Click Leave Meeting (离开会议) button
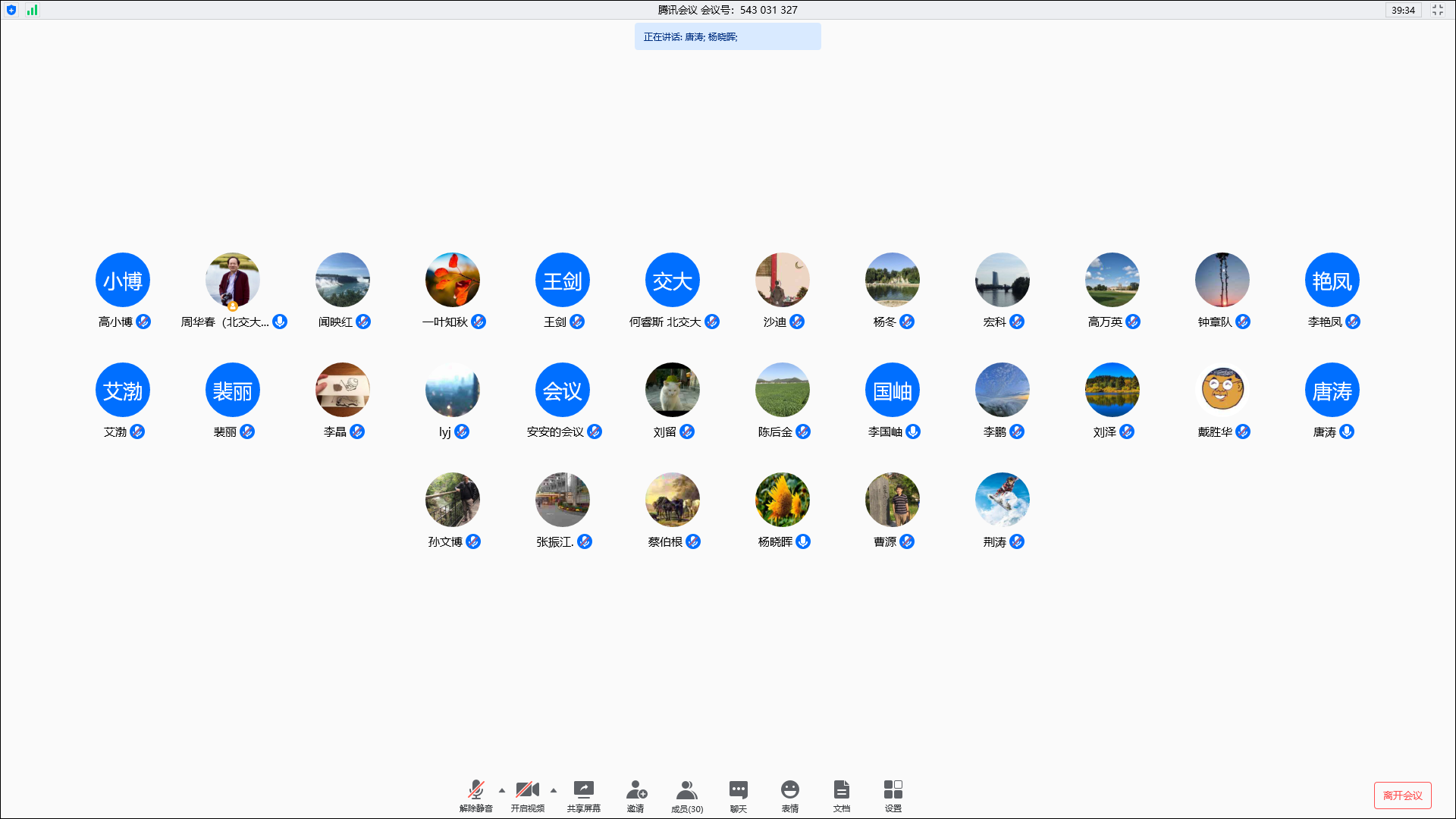1456x819 pixels. [x=1402, y=795]
